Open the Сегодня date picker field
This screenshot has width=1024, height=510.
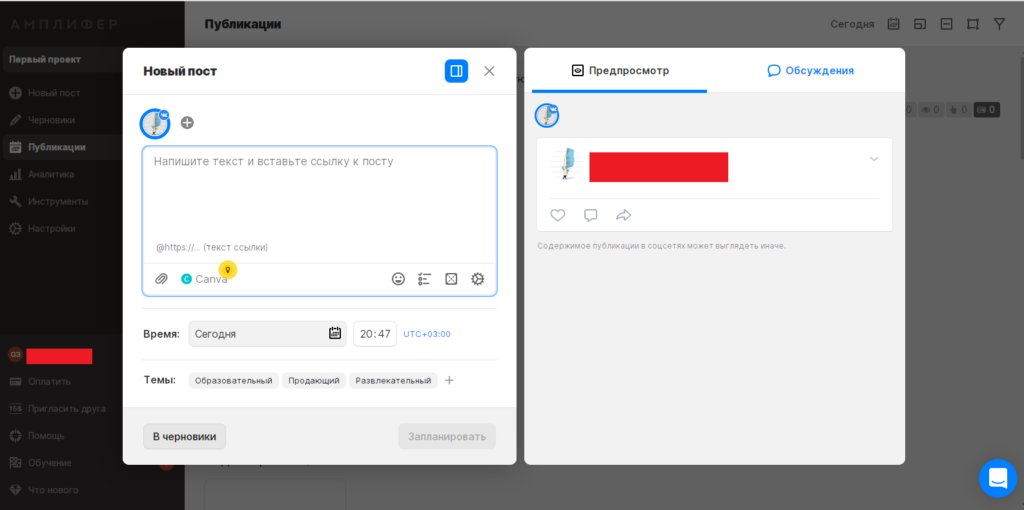click(x=266, y=334)
